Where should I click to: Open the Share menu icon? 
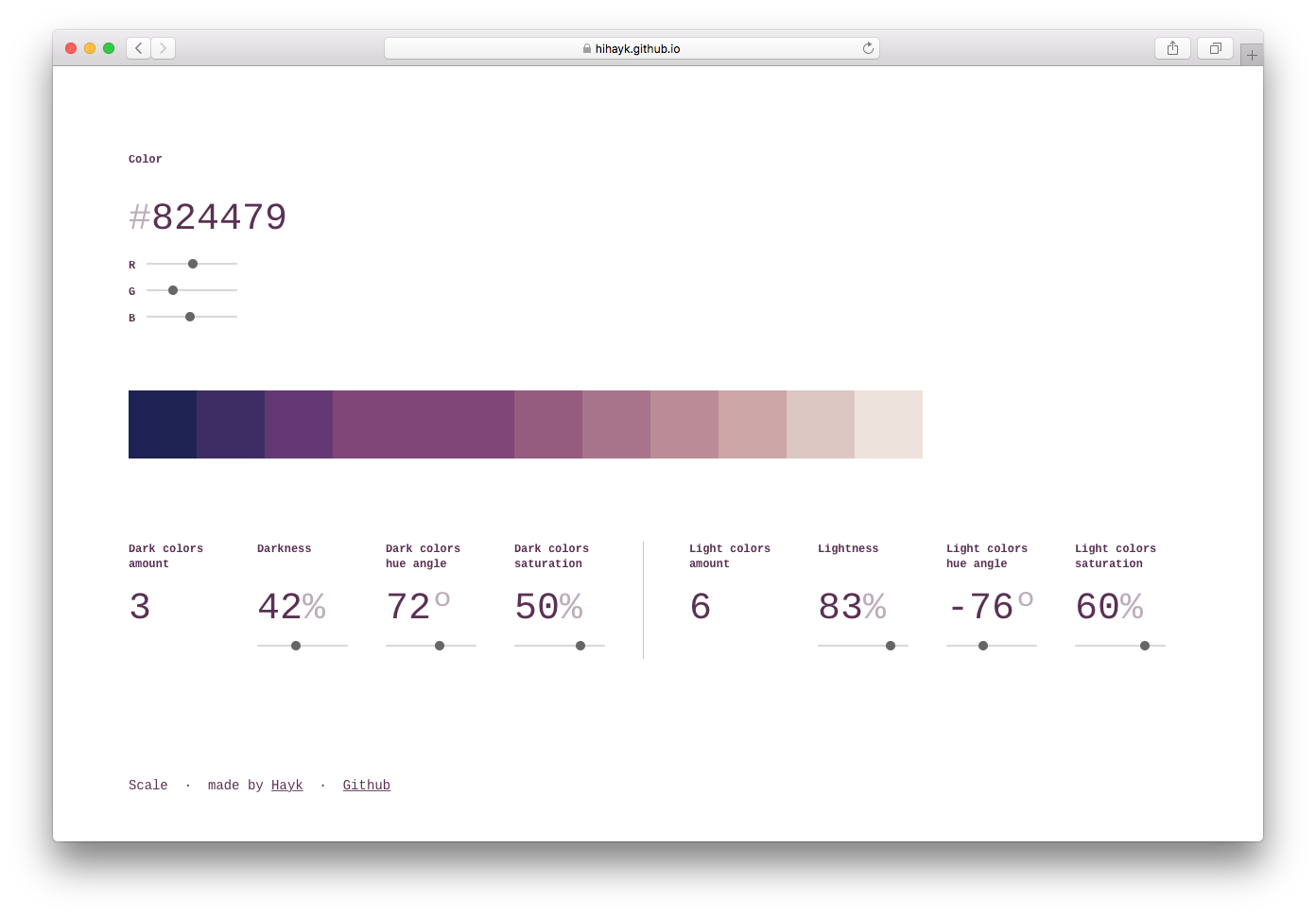pyautogui.click(x=1172, y=48)
